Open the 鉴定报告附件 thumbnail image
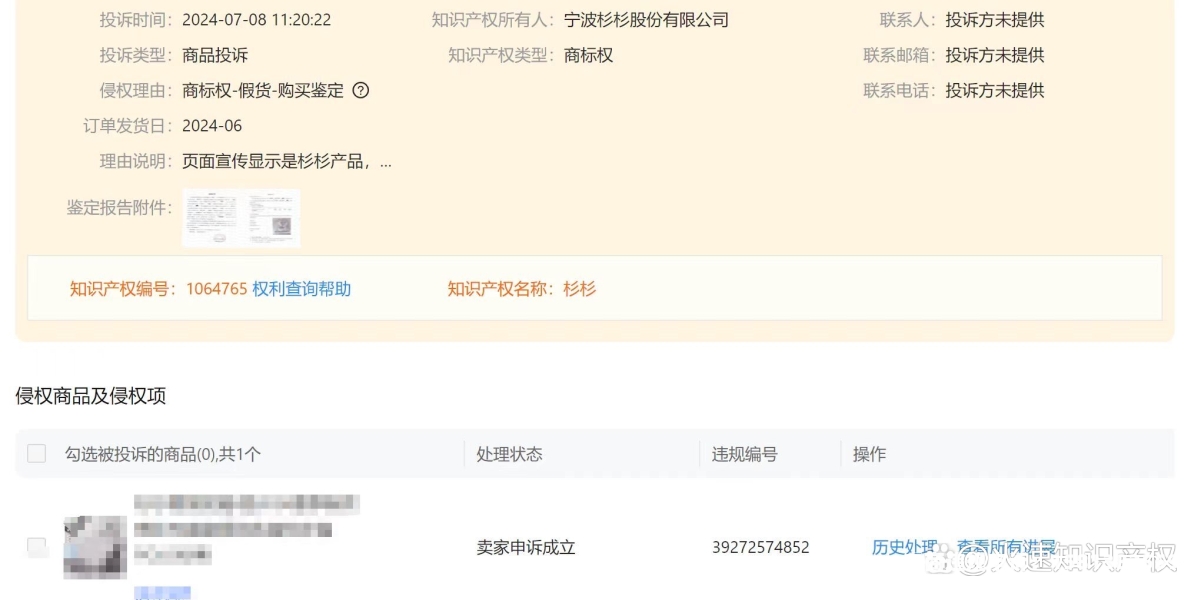This screenshot has height=600, width=1201. point(241,218)
